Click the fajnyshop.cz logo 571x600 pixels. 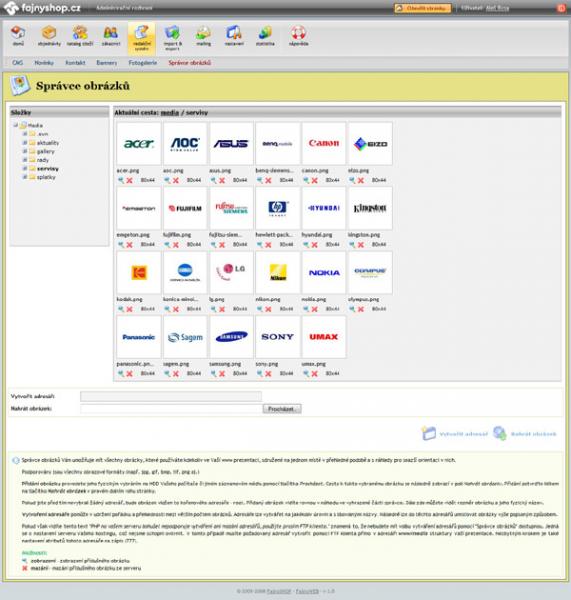[x=42, y=8]
